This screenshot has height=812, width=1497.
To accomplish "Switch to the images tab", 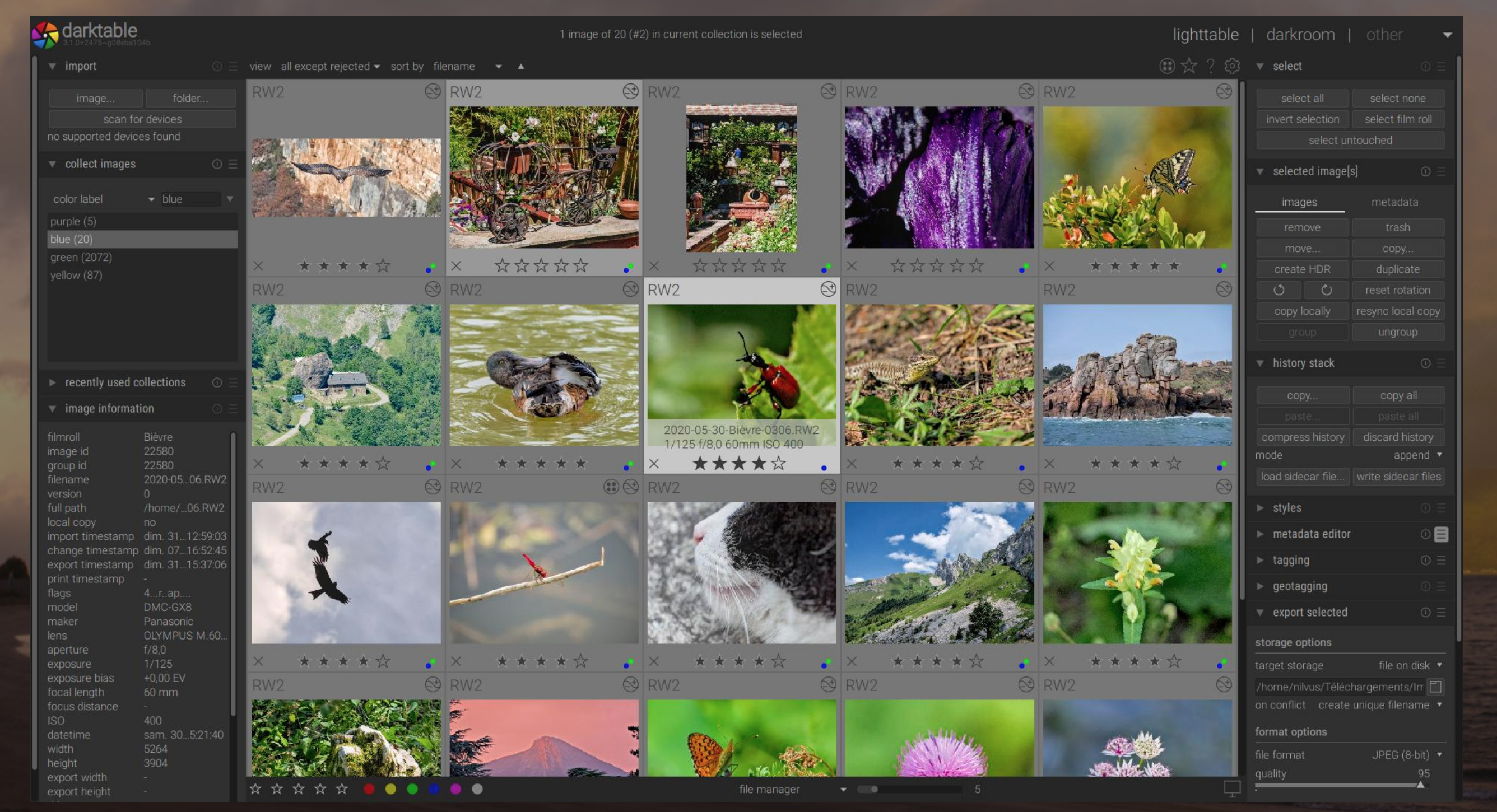I will pyautogui.click(x=1299, y=202).
